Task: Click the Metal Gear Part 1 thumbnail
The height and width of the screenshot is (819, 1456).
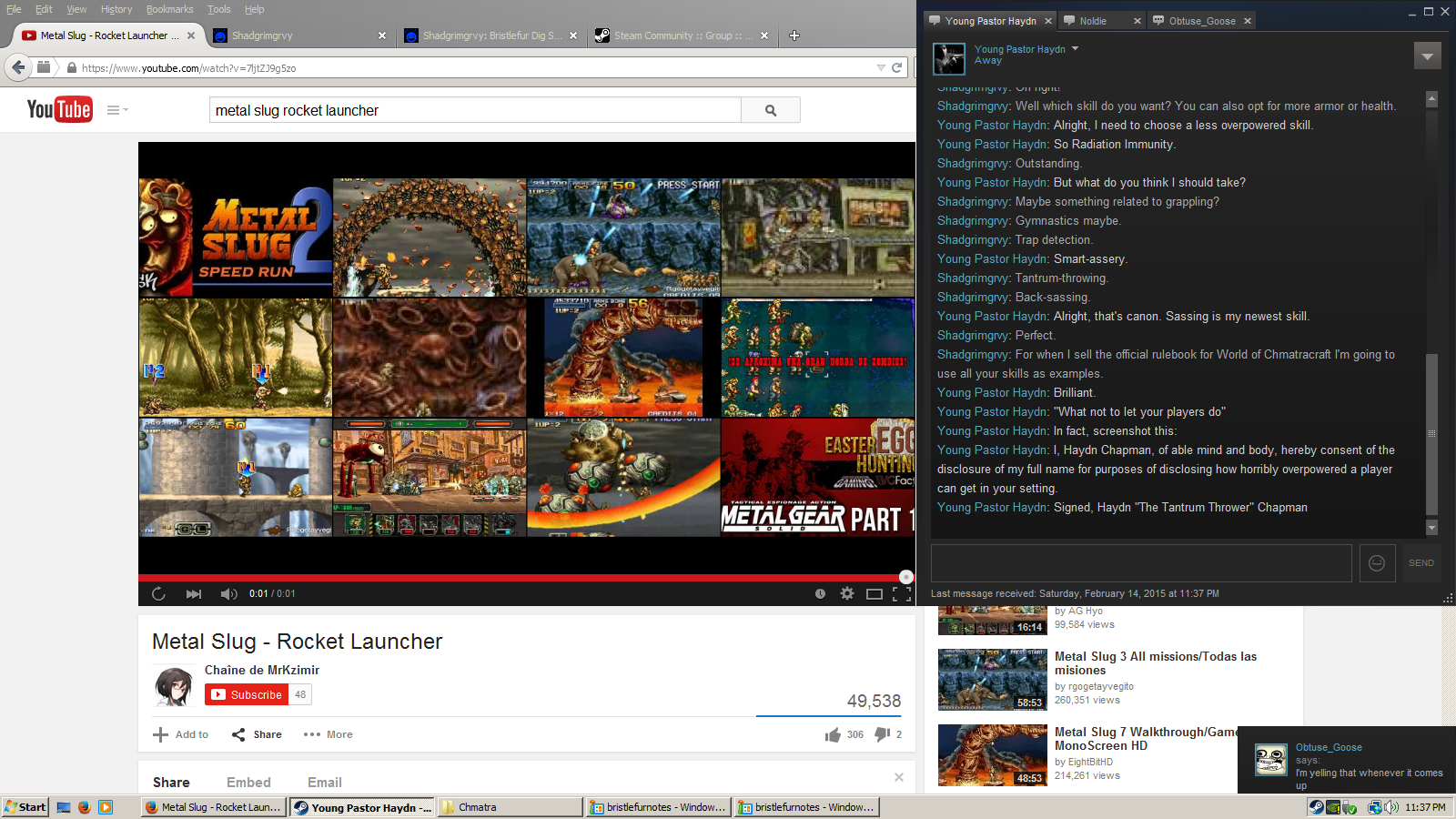Action: (x=818, y=477)
